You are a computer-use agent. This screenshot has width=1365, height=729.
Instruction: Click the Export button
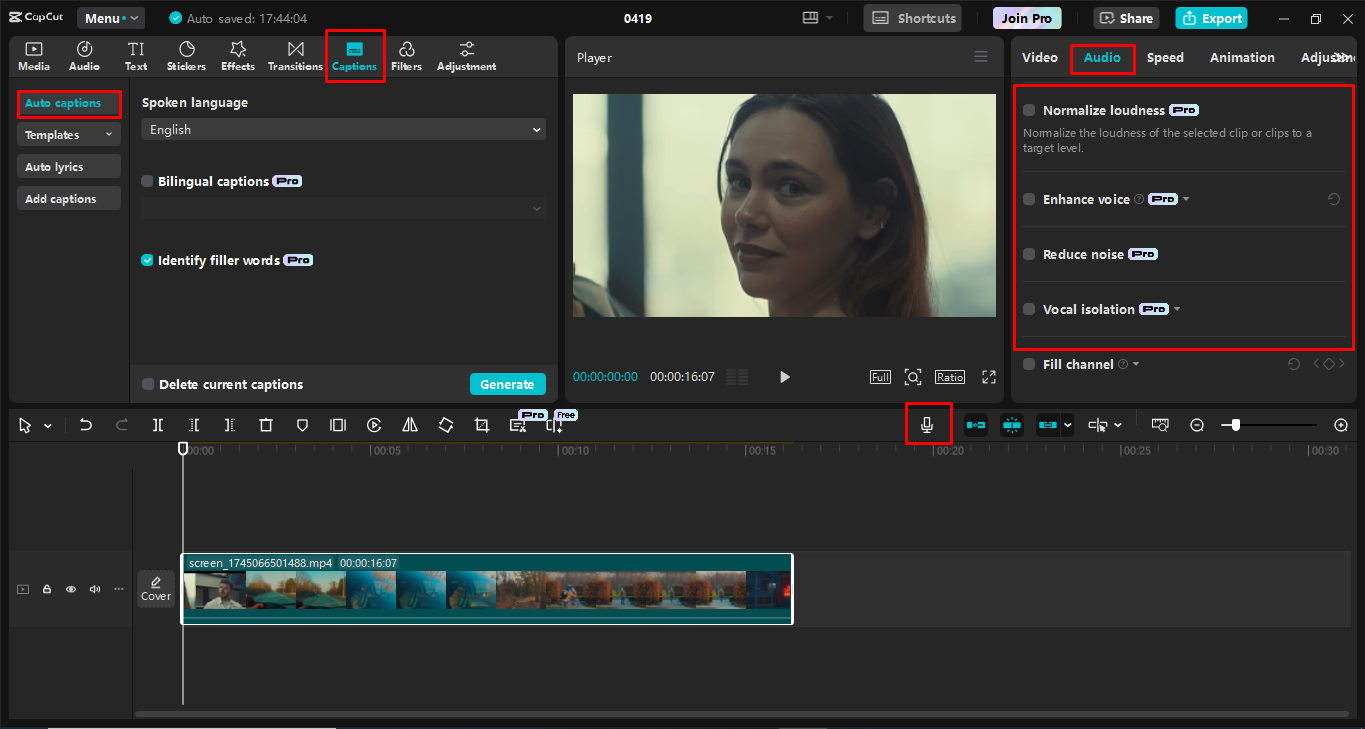(1212, 18)
